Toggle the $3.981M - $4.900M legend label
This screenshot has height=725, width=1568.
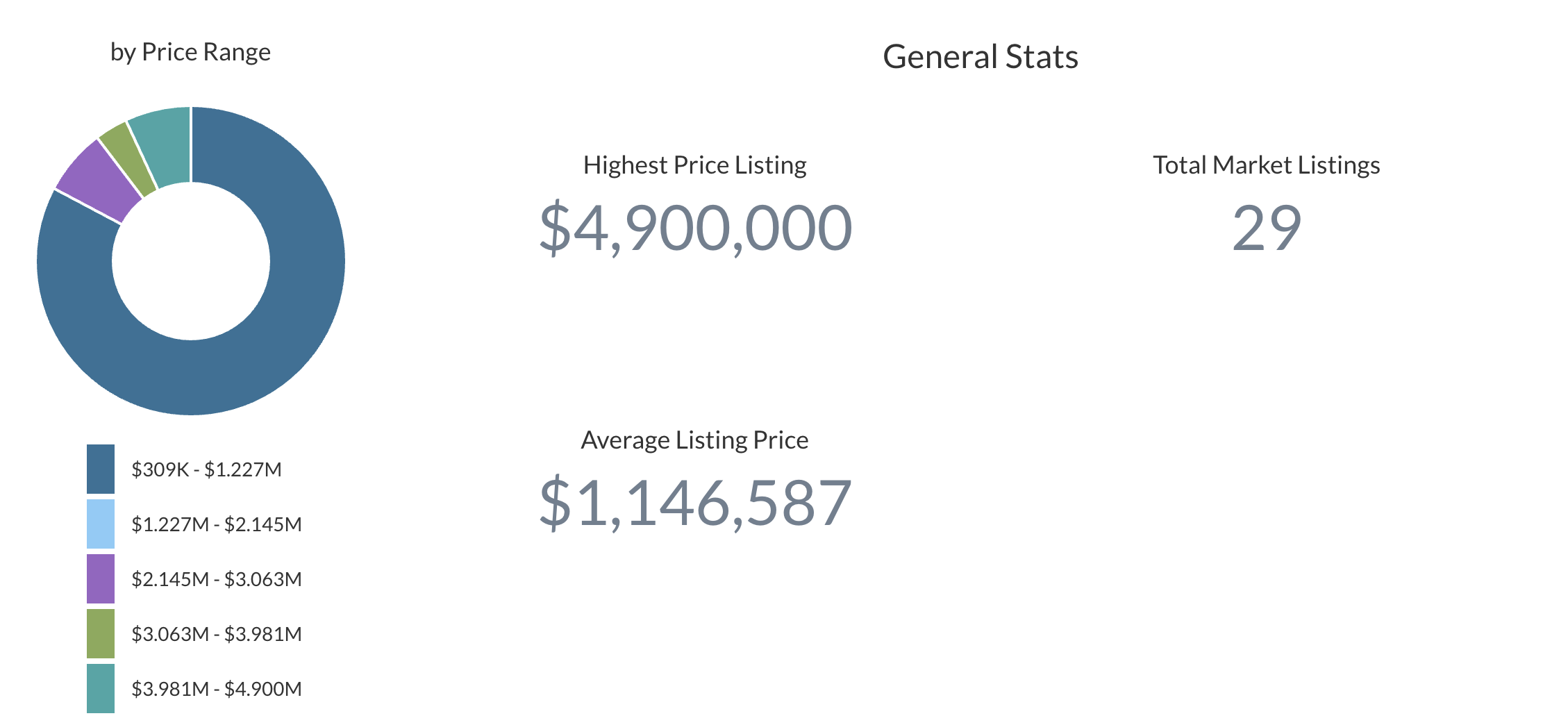click(x=217, y=689)
